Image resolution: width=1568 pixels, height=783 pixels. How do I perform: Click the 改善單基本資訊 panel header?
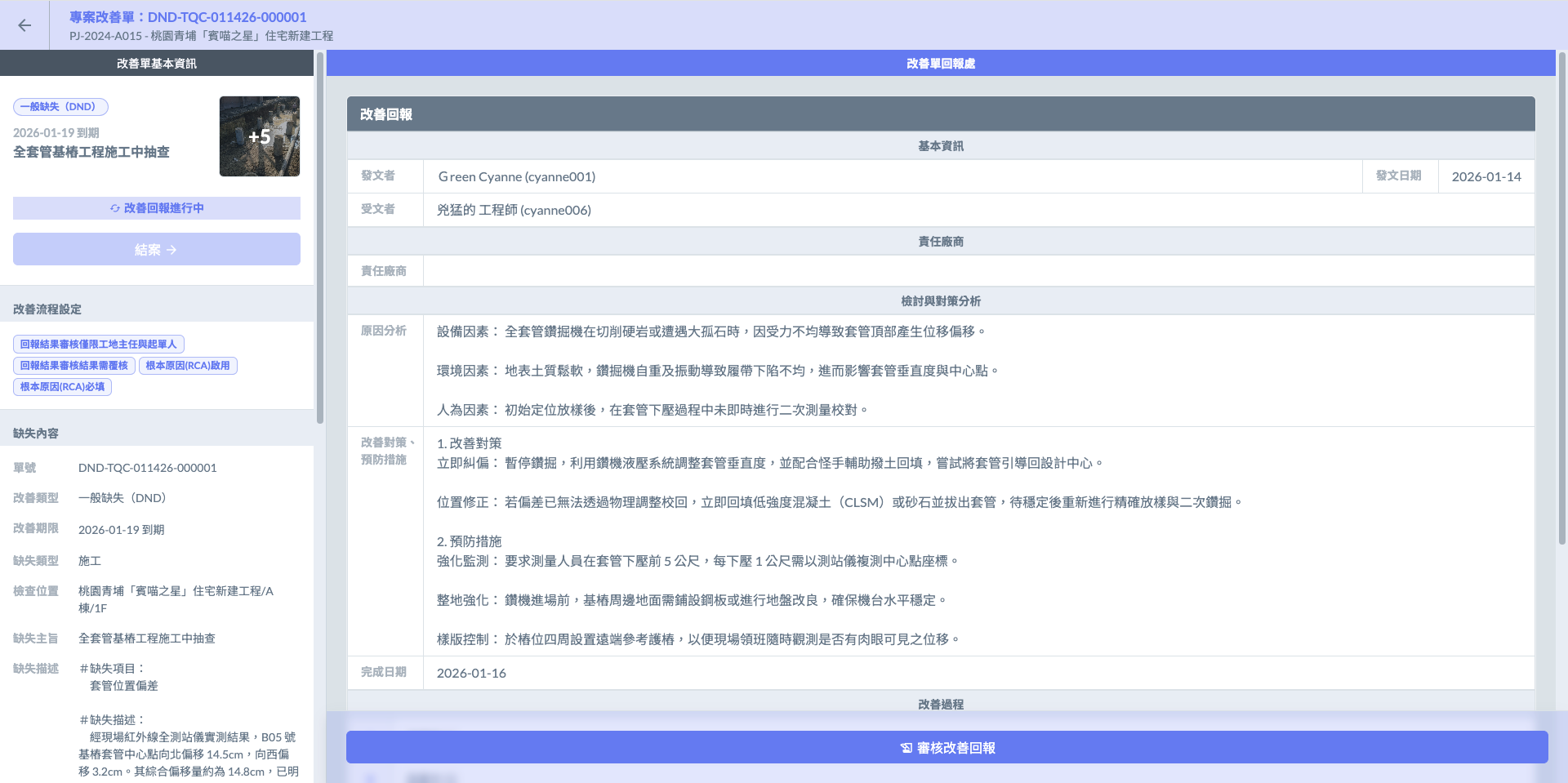pyautogui.click(x=156, y=64)
